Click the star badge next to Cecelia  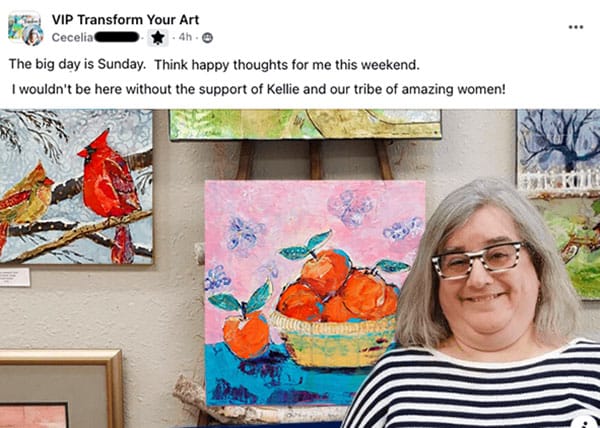click(158, 37)
